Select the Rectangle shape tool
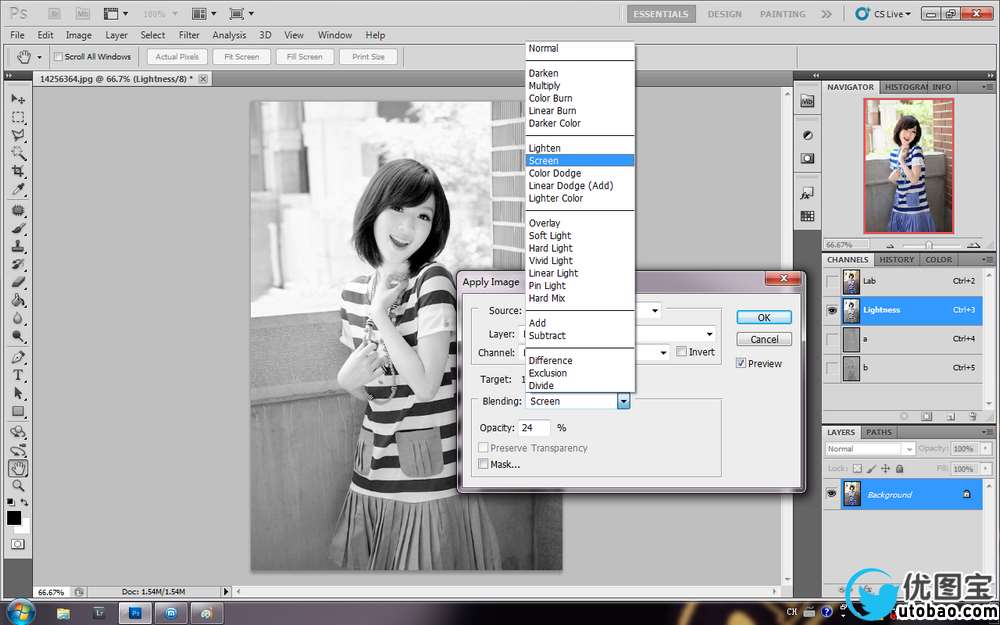Viewport: 1000px width, 625px height. click(18, 411)
